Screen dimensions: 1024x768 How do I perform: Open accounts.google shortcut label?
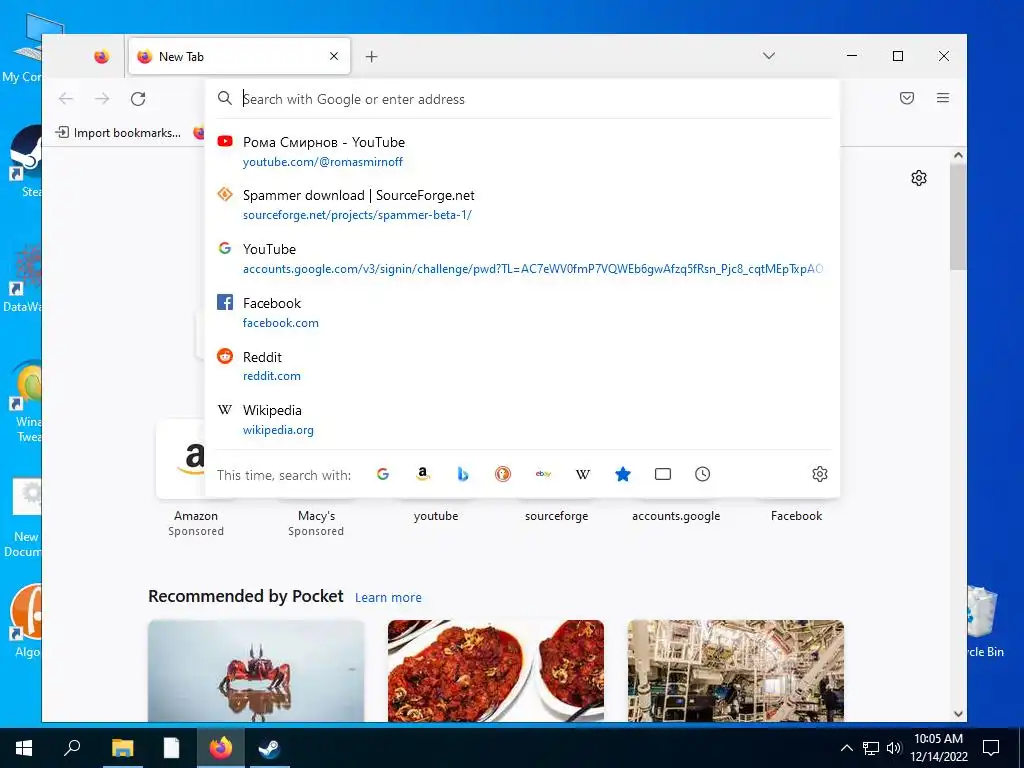[x=676, y=516]
